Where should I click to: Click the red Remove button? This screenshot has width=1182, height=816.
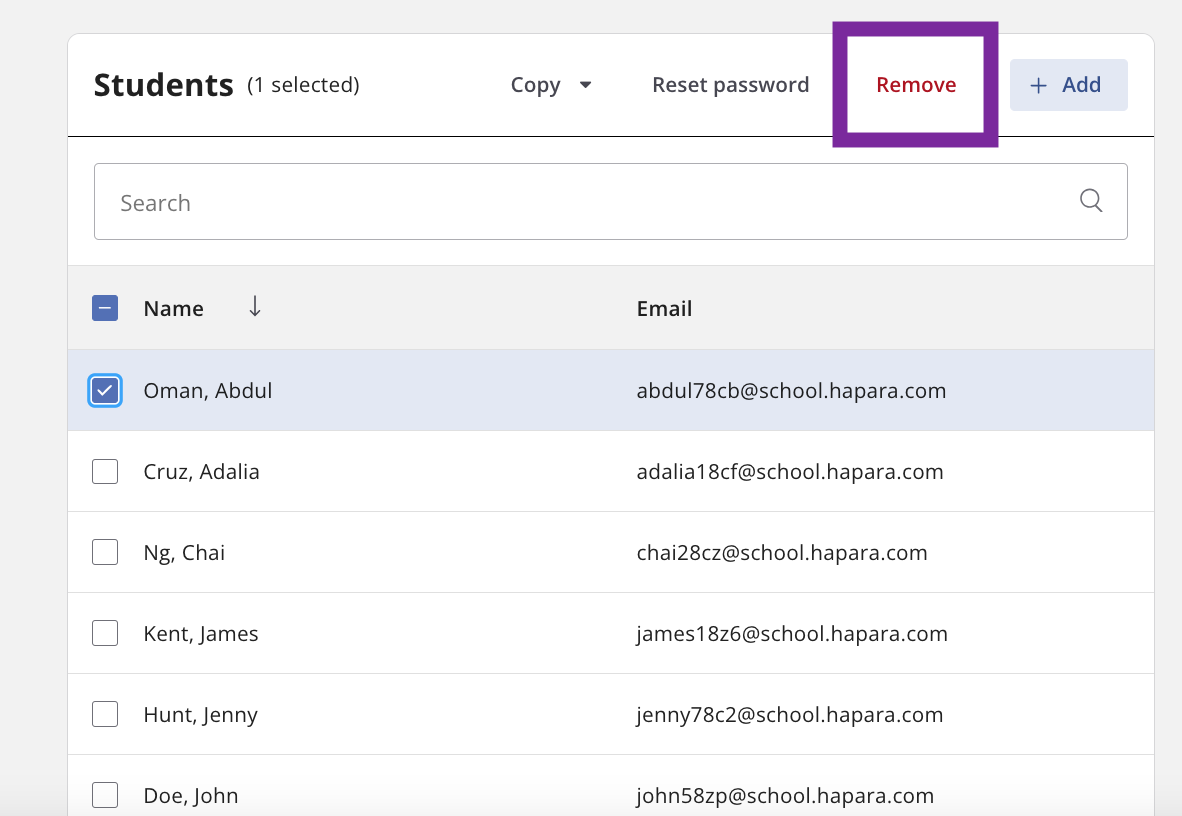coord(916,84)
